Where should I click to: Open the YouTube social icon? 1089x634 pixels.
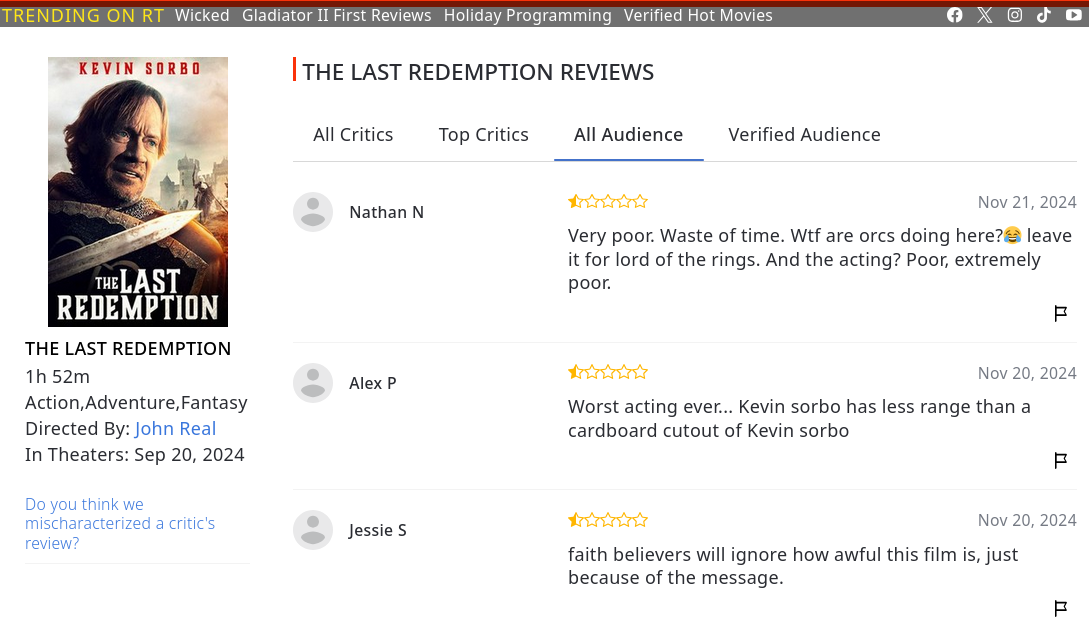point(1074,15)
